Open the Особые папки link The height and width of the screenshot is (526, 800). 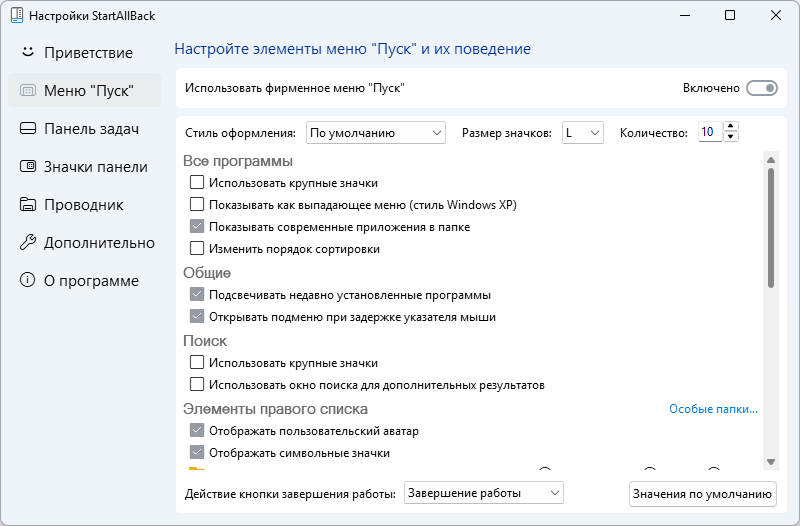(713, 409)
